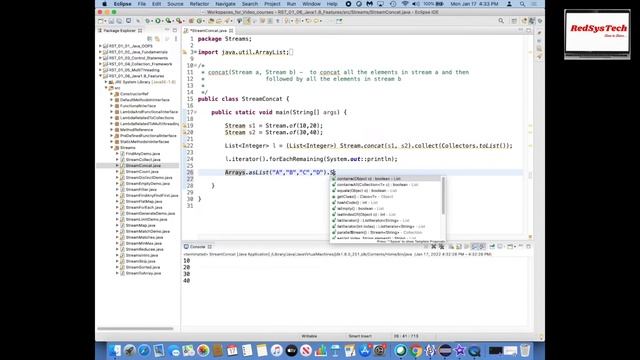Open the File menu

pyautogui.click(x=142, y=4)
